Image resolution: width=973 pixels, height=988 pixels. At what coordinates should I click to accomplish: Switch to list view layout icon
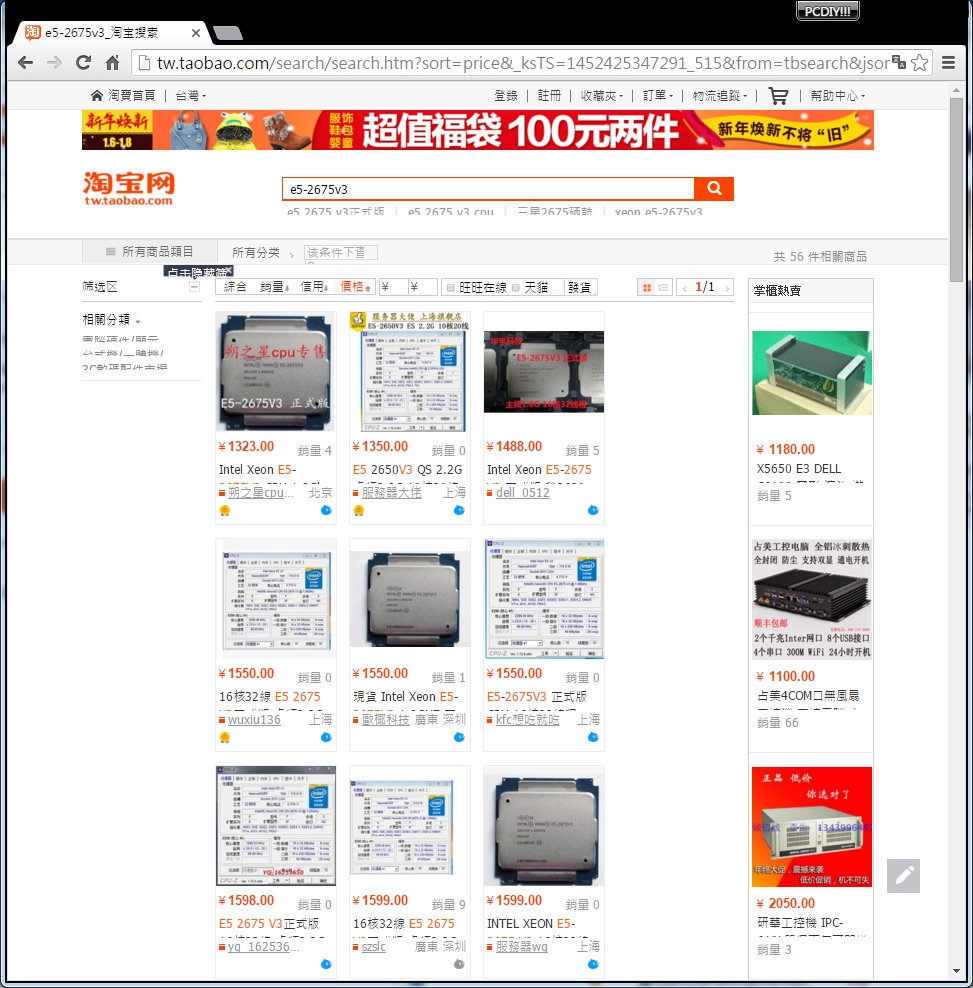pyautogui.click(x=664, y=287)
